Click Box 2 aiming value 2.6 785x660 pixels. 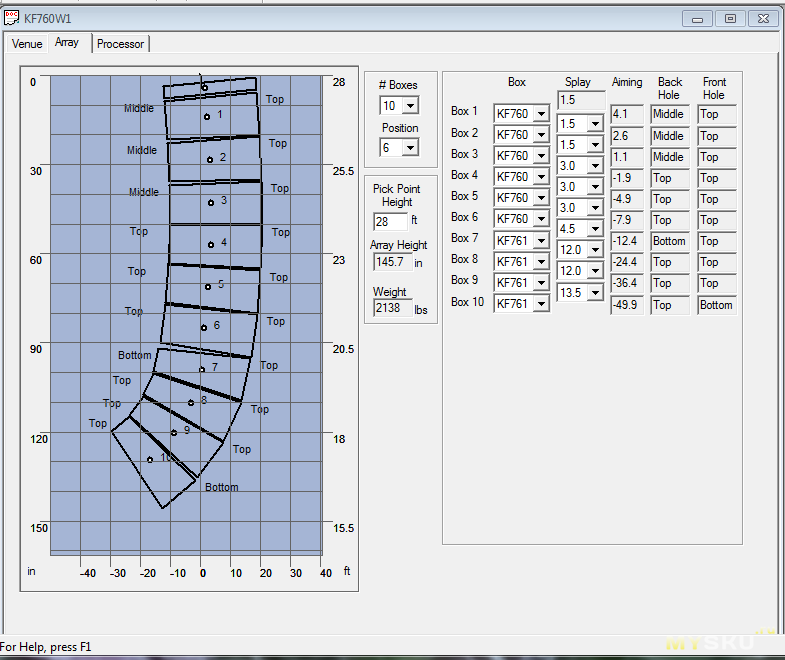(x=627, y=136)
